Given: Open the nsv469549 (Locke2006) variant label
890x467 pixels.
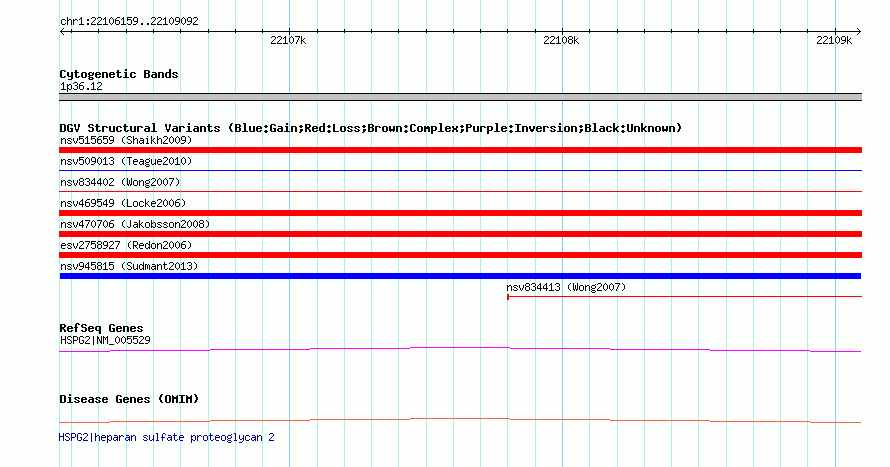Looking at the screenshot, I should (123, 203).
